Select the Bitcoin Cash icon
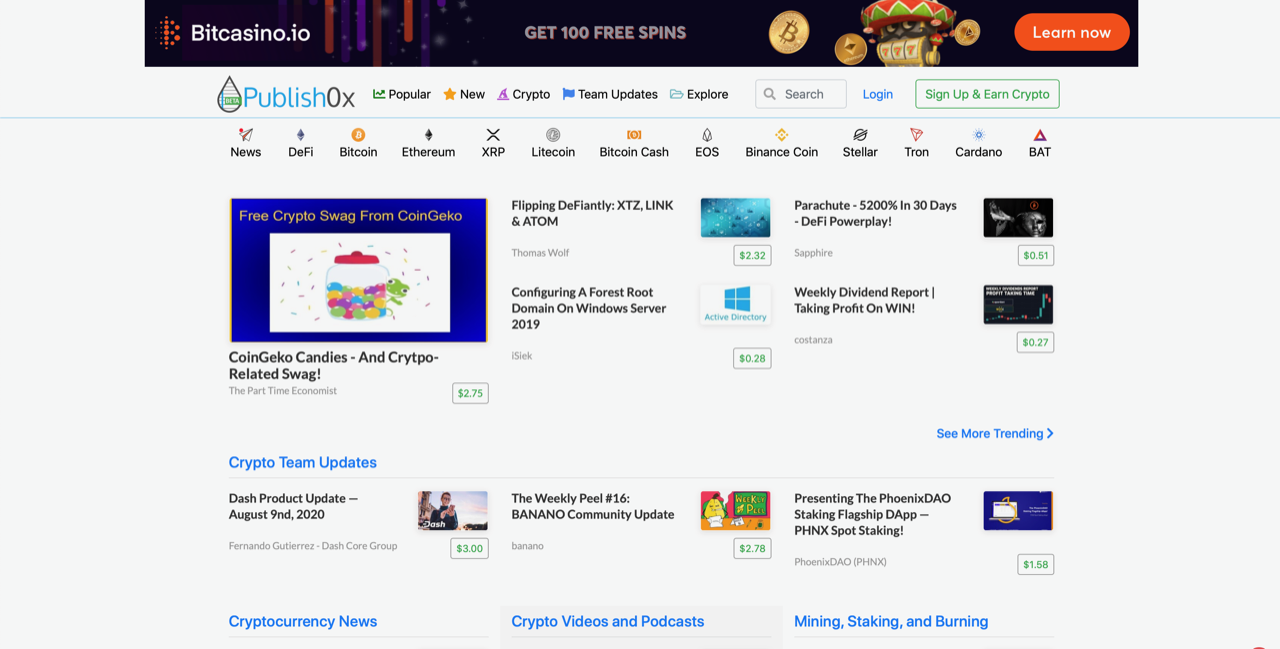The height and width of the screenshot is (649, 1280). click(x=634, y=135)
